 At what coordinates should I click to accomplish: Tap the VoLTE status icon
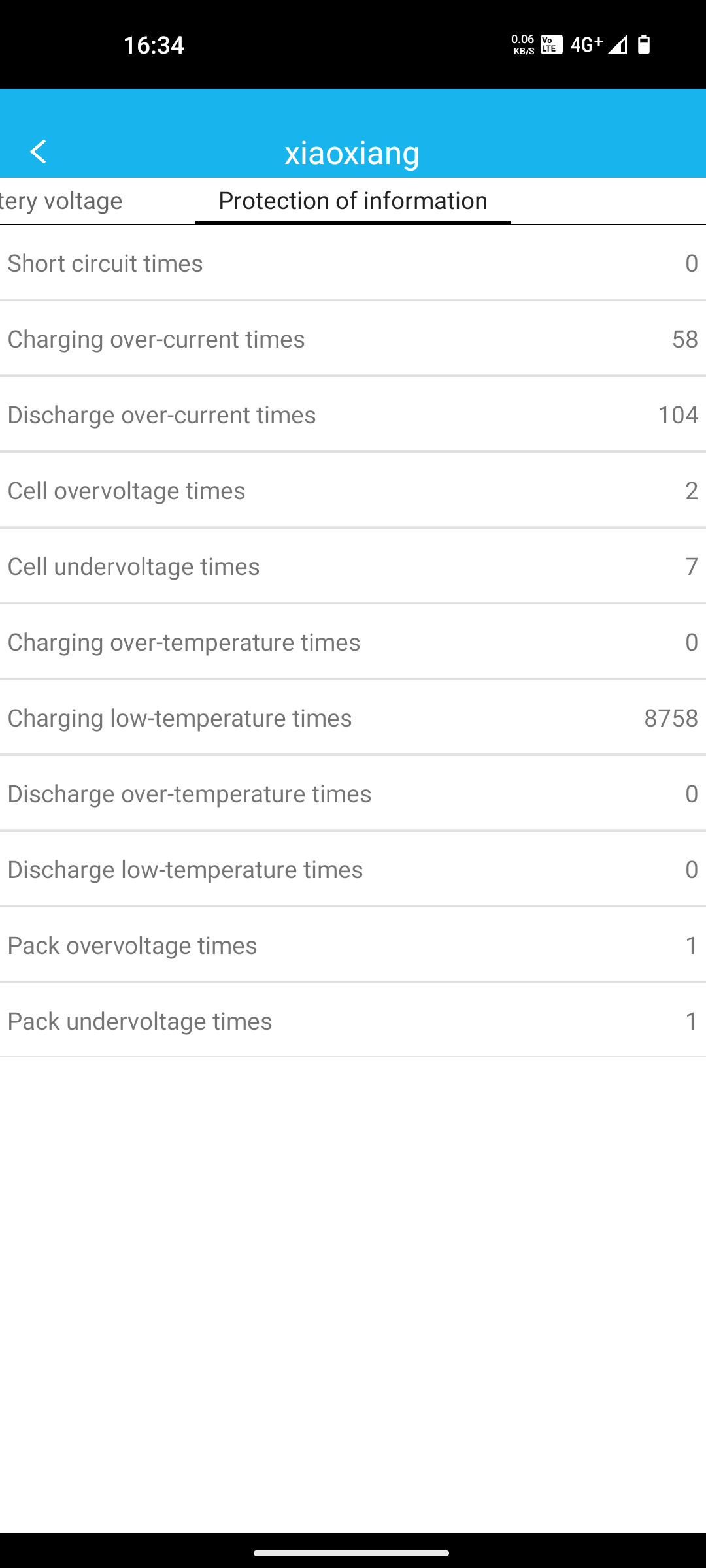[x=552, y=44]
